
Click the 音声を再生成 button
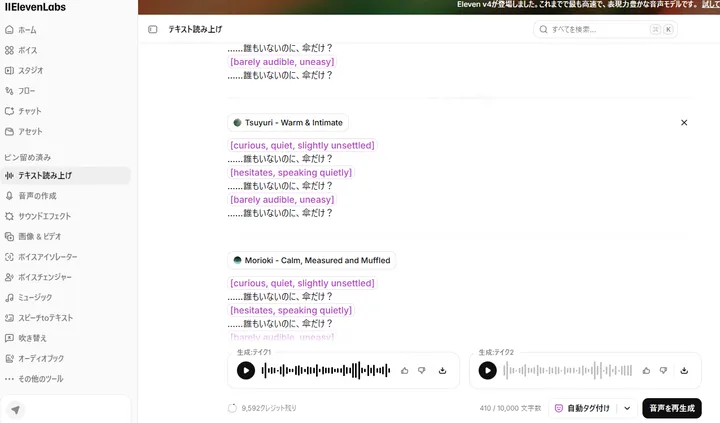click(672, 408)
